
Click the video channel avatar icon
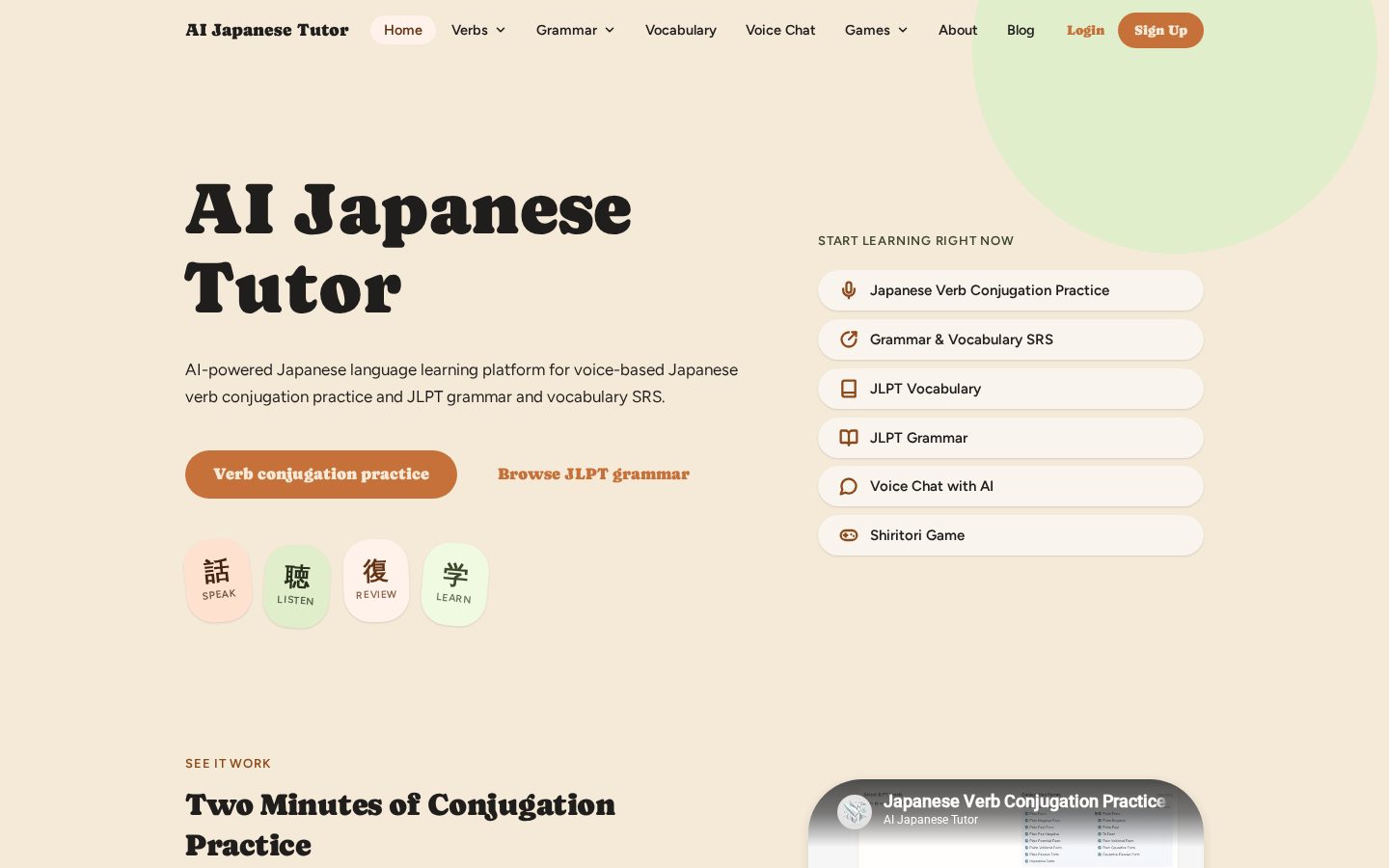pyautogui.click(x=855, y=812)
